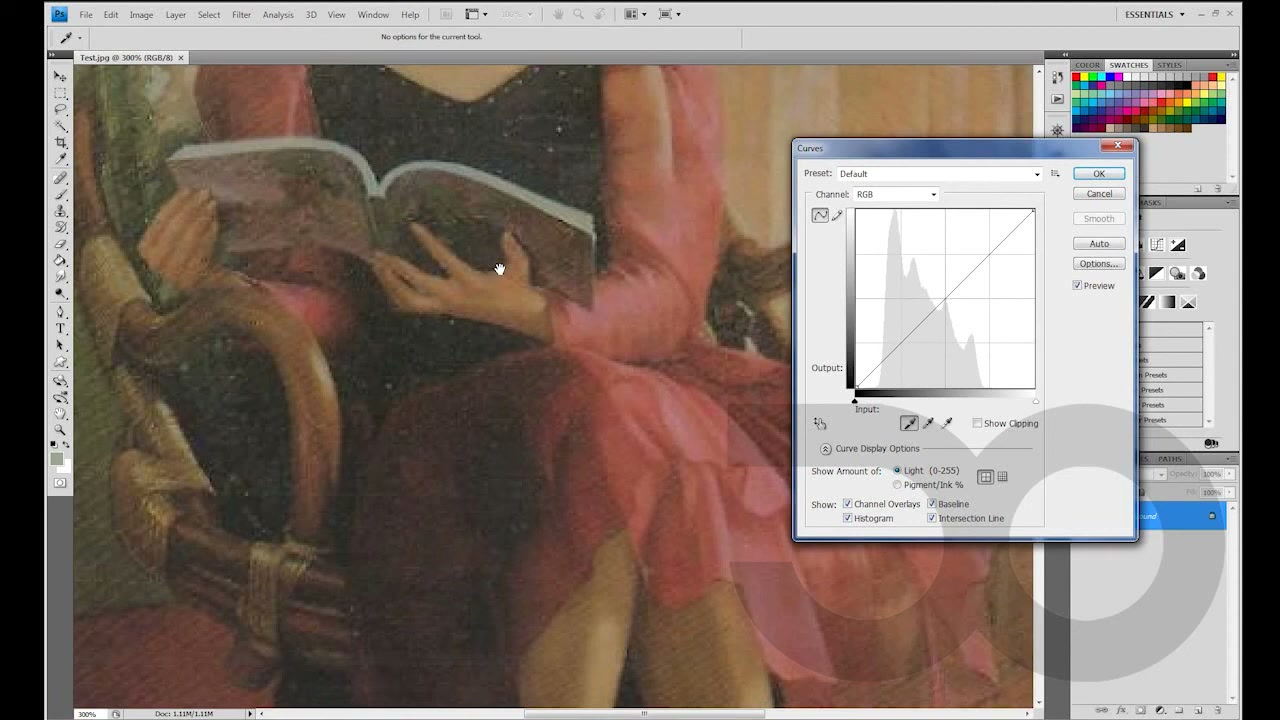
Task: Open the Filter menu
Action: click(241, 15)
